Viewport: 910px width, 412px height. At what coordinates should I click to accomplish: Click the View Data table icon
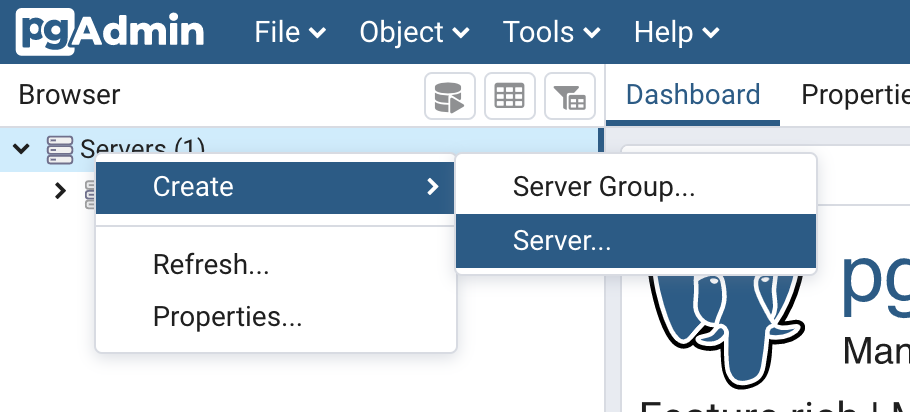coord(510,97)
